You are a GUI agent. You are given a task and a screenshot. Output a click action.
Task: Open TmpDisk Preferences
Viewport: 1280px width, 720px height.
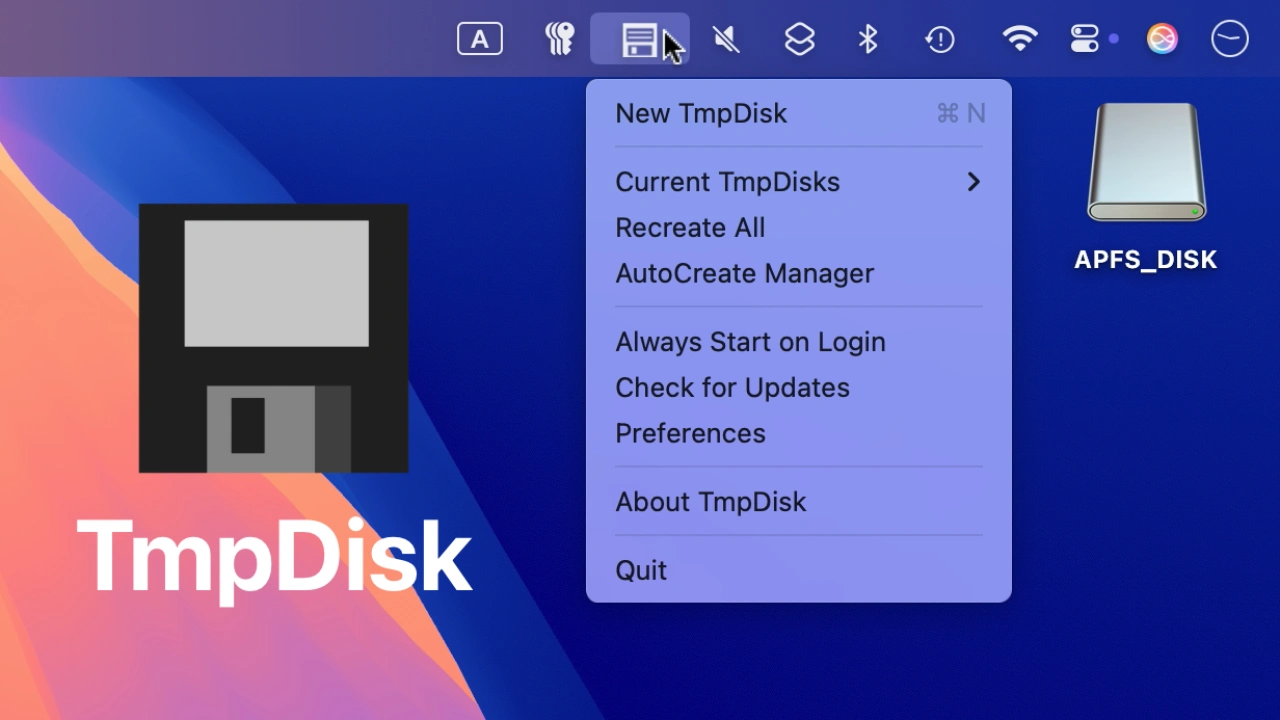coord(690,434)
